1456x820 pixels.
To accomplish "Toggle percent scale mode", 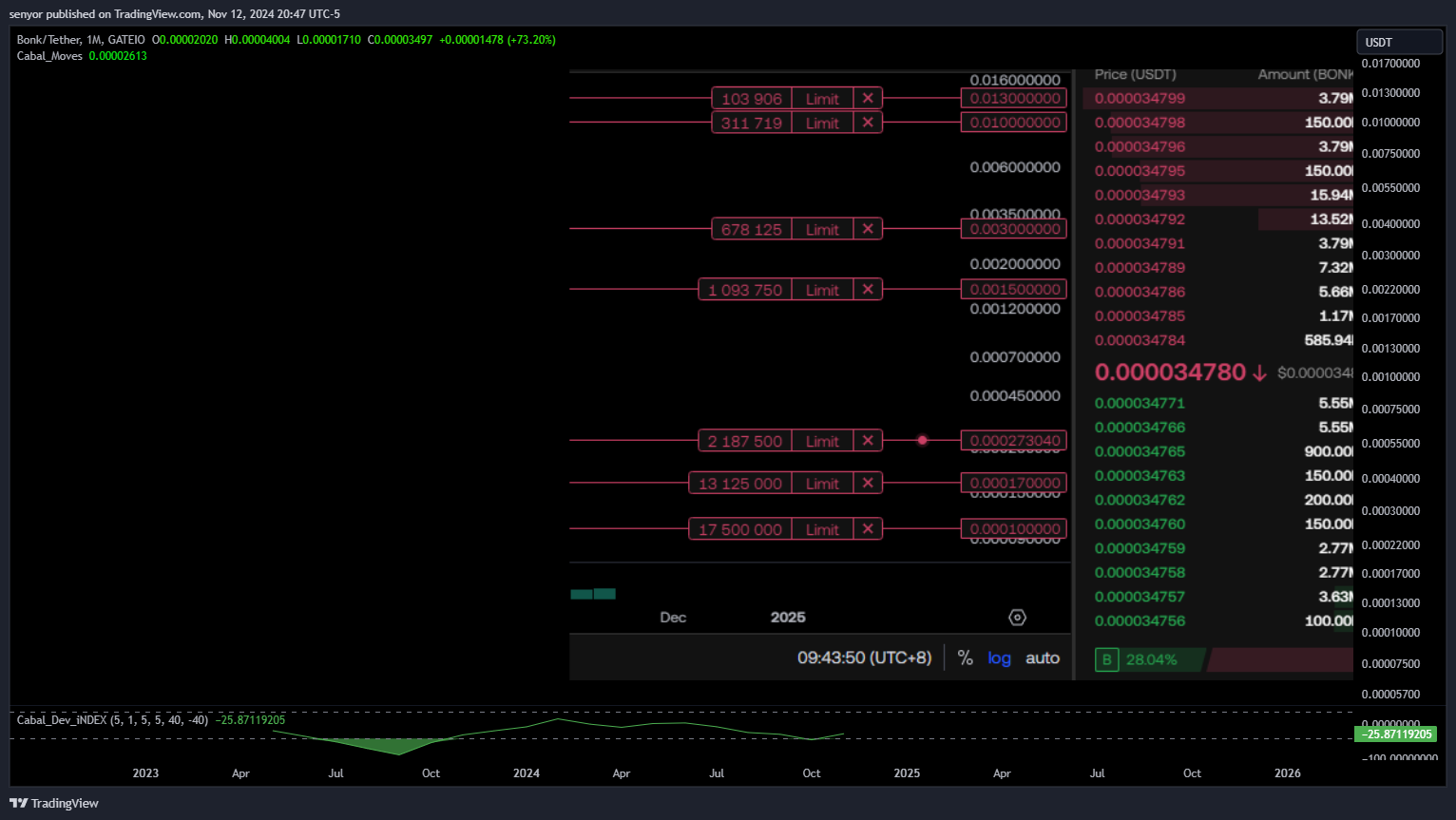I will pyautogui.click(x=966, y=658).
